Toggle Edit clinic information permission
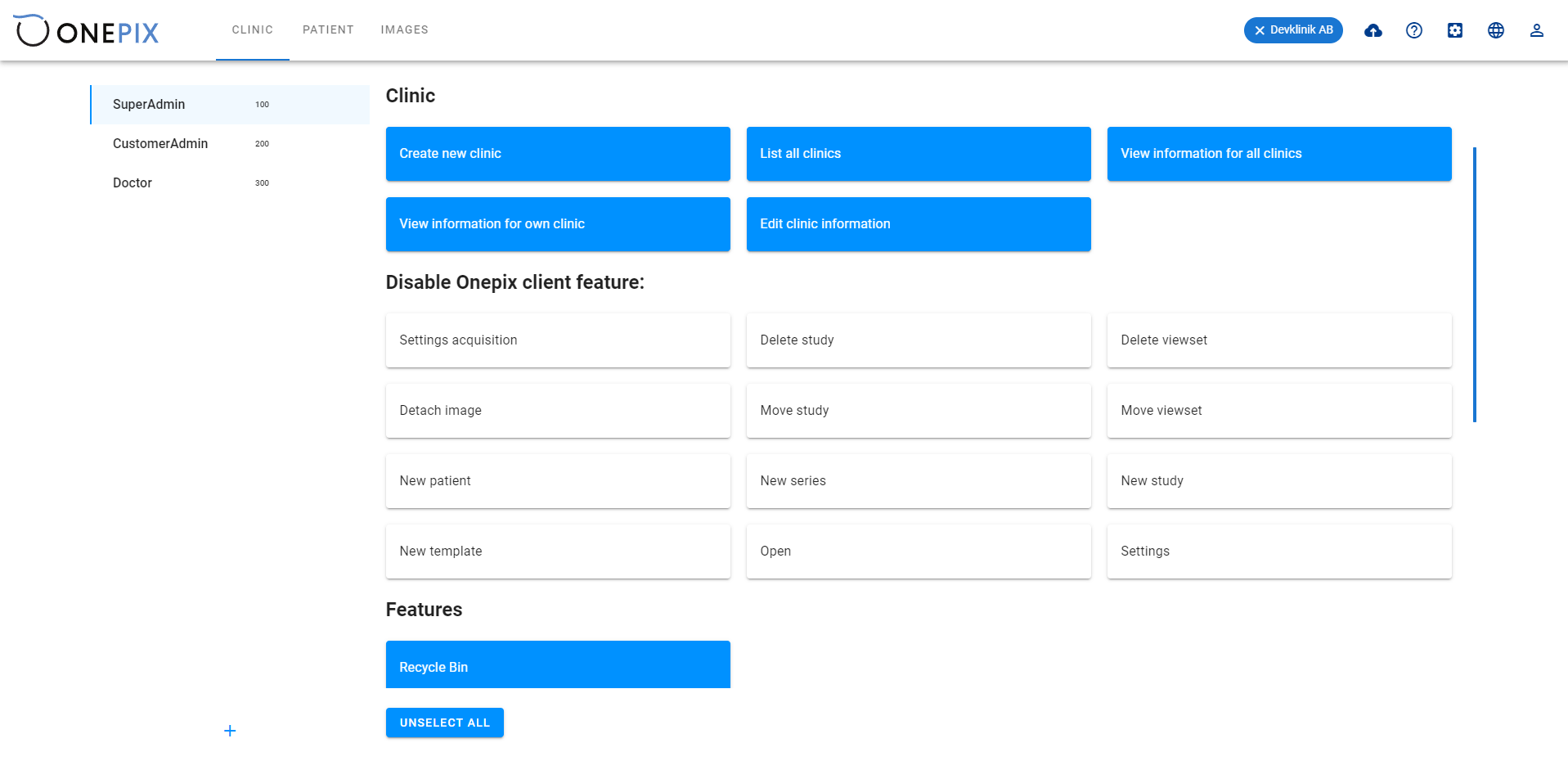Viewport: 1568px width, 779px height. point(919,224)
